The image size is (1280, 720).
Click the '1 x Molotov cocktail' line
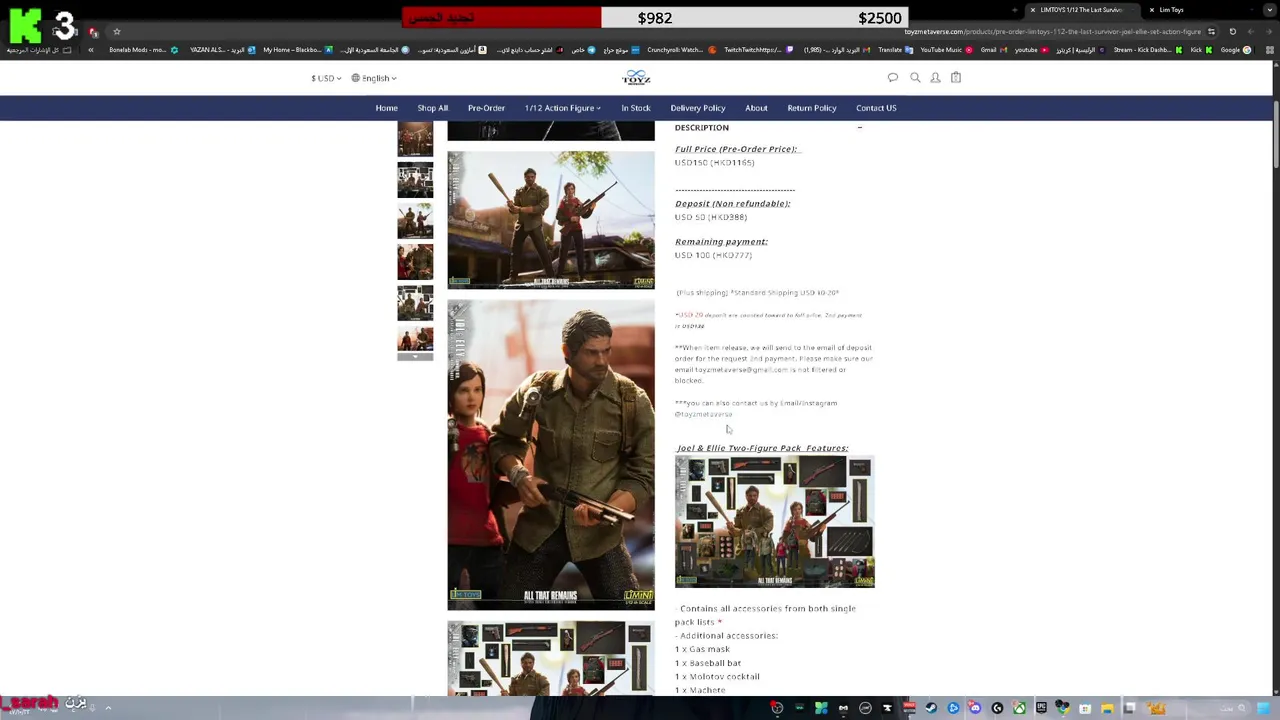[717, 677]
